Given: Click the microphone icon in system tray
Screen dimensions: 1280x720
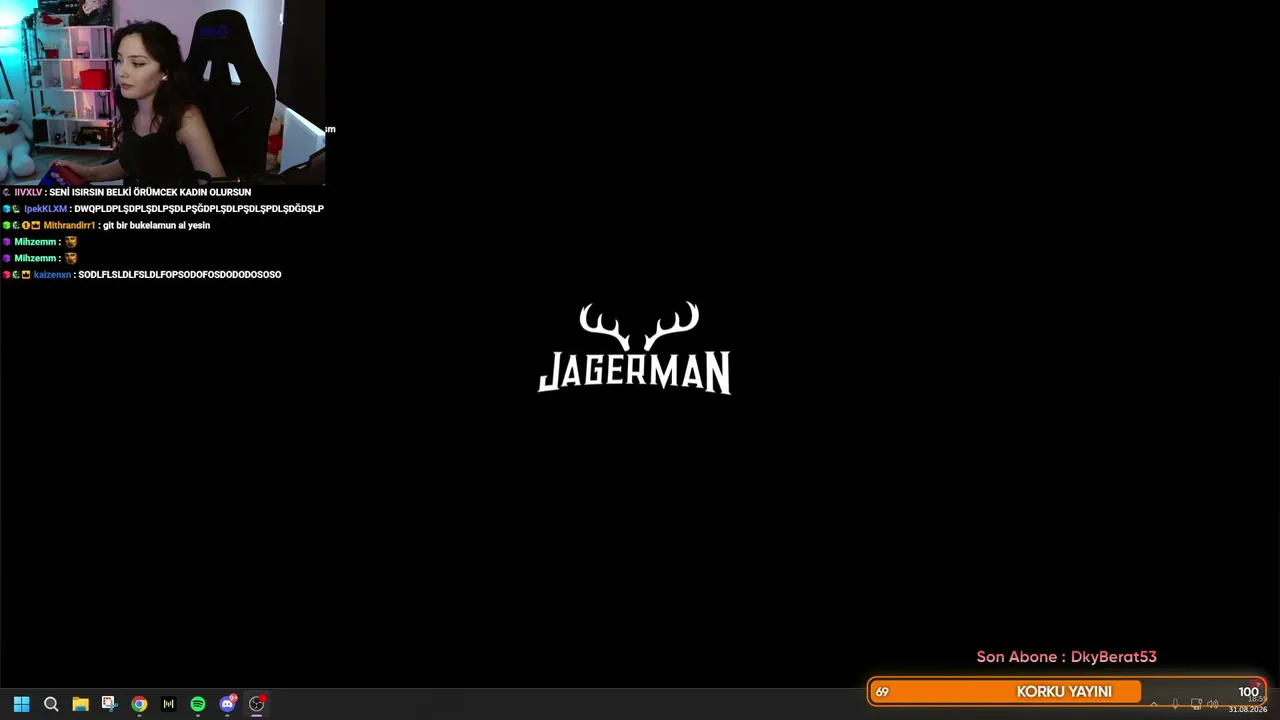Looking at the screenshot, I should tap(1175, 704).
